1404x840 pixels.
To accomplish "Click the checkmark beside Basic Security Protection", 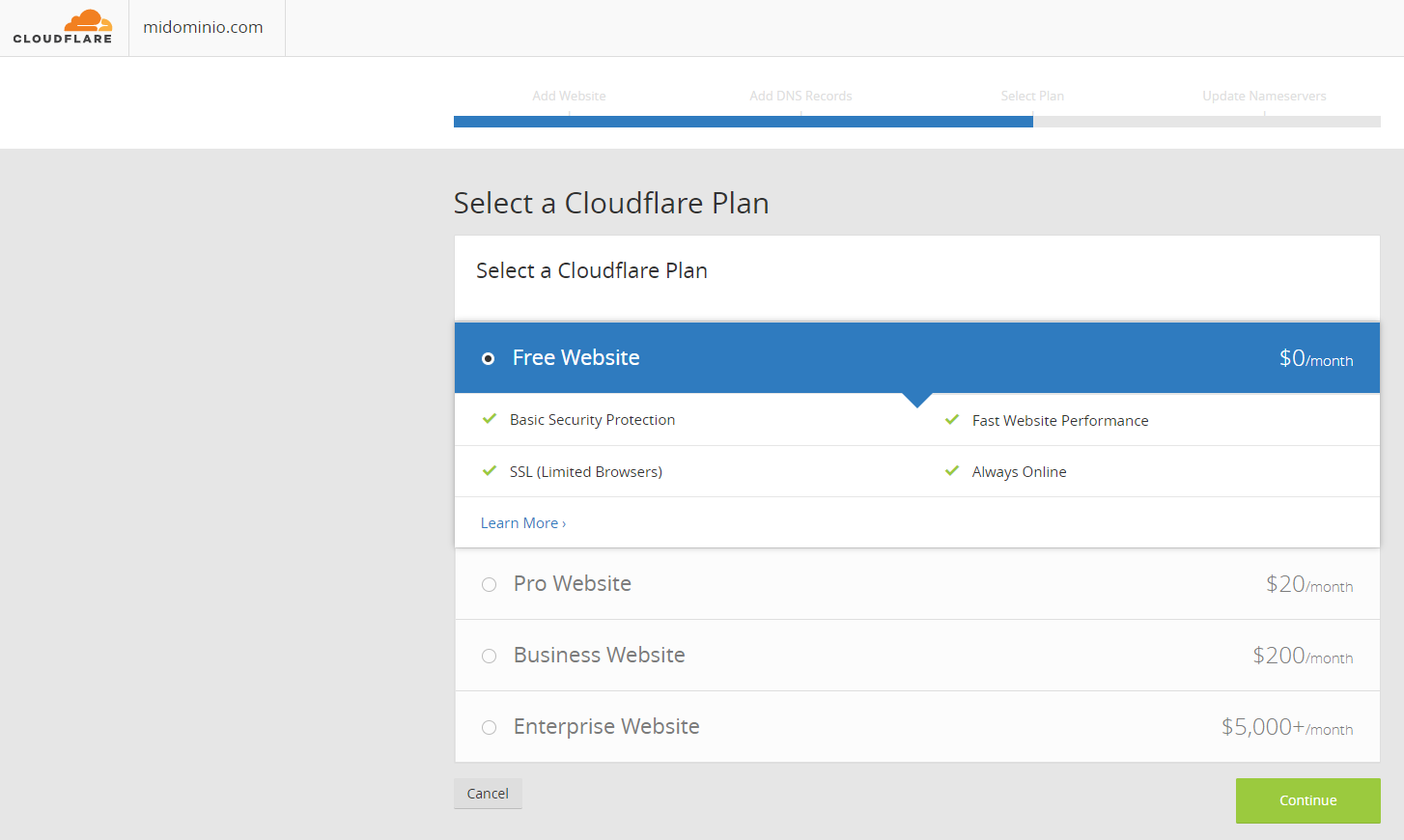I will 489,419.
